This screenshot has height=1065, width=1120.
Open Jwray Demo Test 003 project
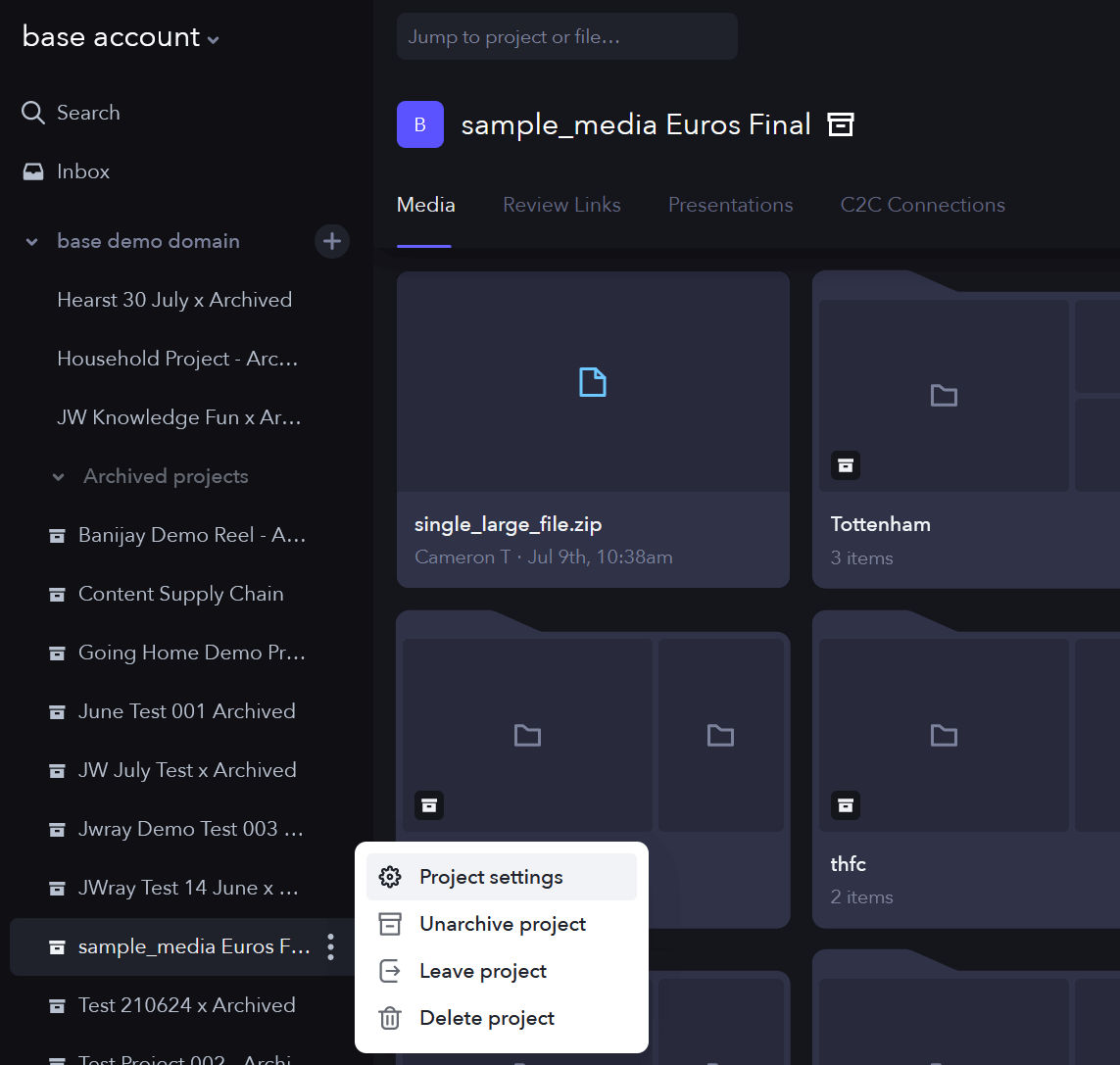click(191, 829)
